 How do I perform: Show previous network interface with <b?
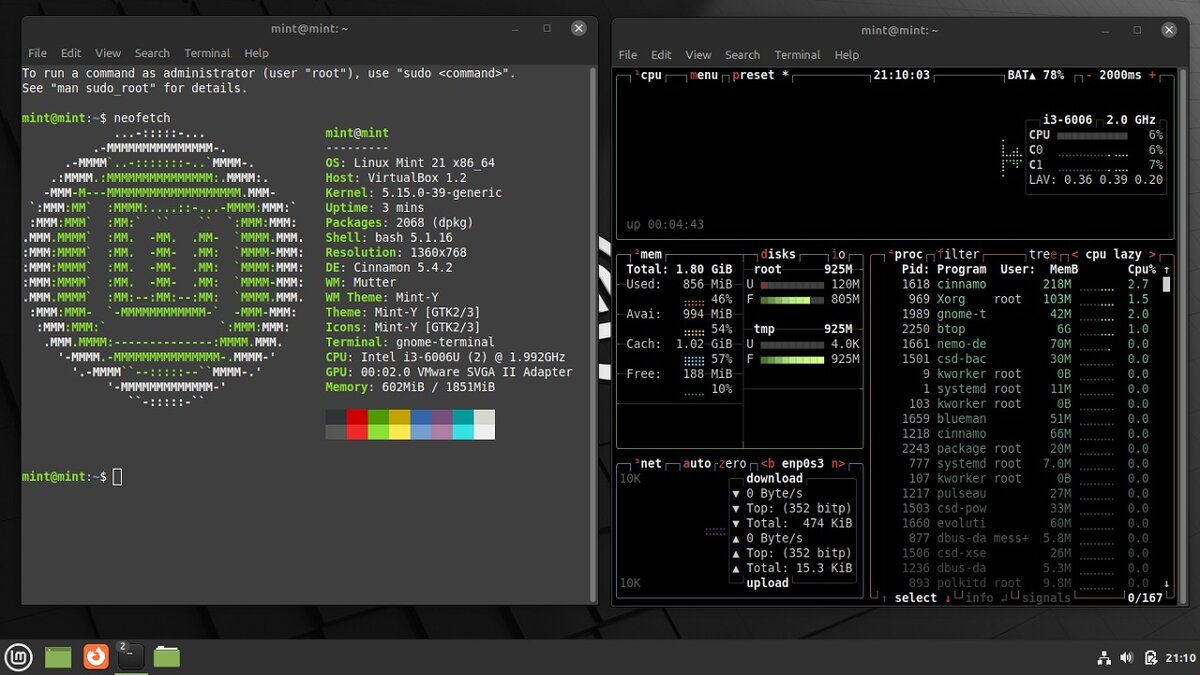point(768,464)
